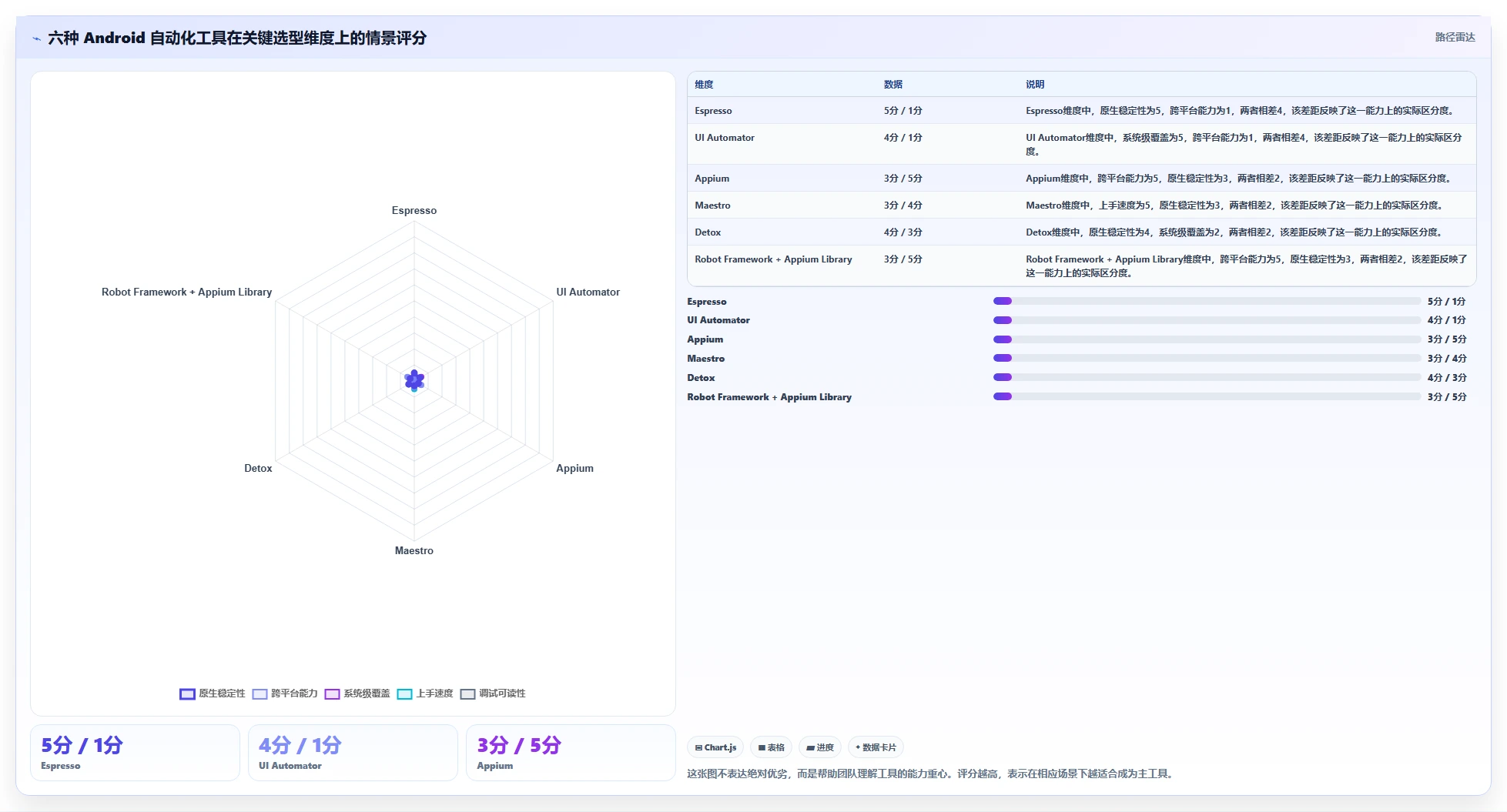Select Robot Framework + Appium Library table row
Viewport: 1507px width, 812px height.
1081,266
